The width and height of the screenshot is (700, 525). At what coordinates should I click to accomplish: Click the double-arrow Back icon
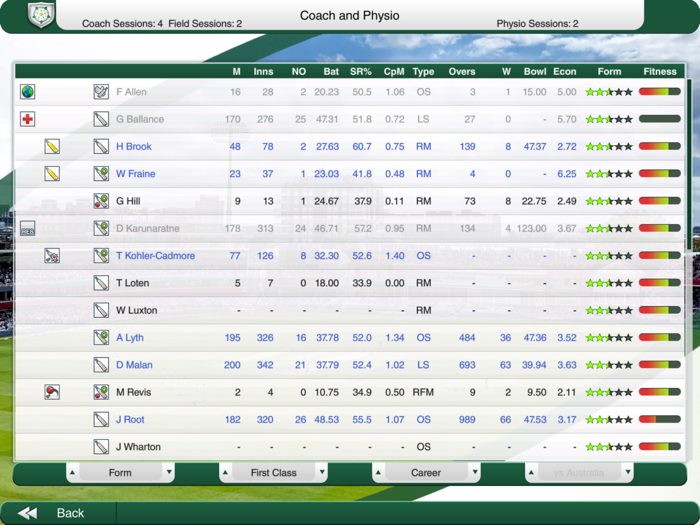point(28,513)
